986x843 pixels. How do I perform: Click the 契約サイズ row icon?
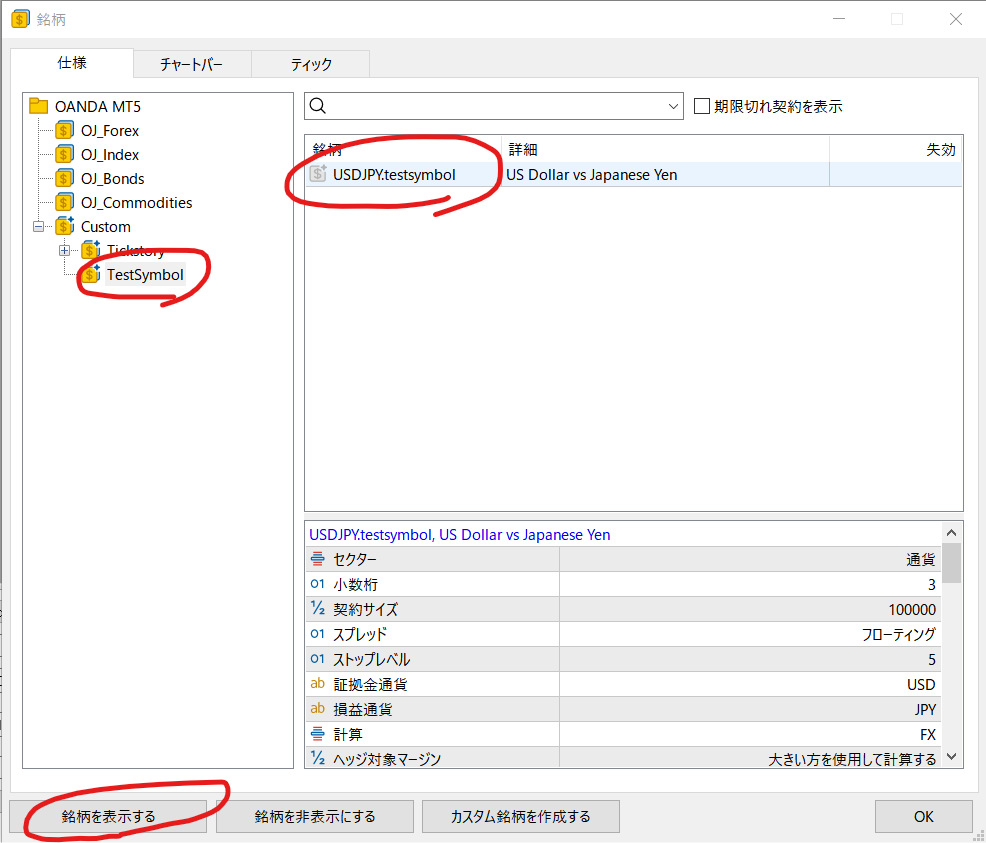point(318,609)
